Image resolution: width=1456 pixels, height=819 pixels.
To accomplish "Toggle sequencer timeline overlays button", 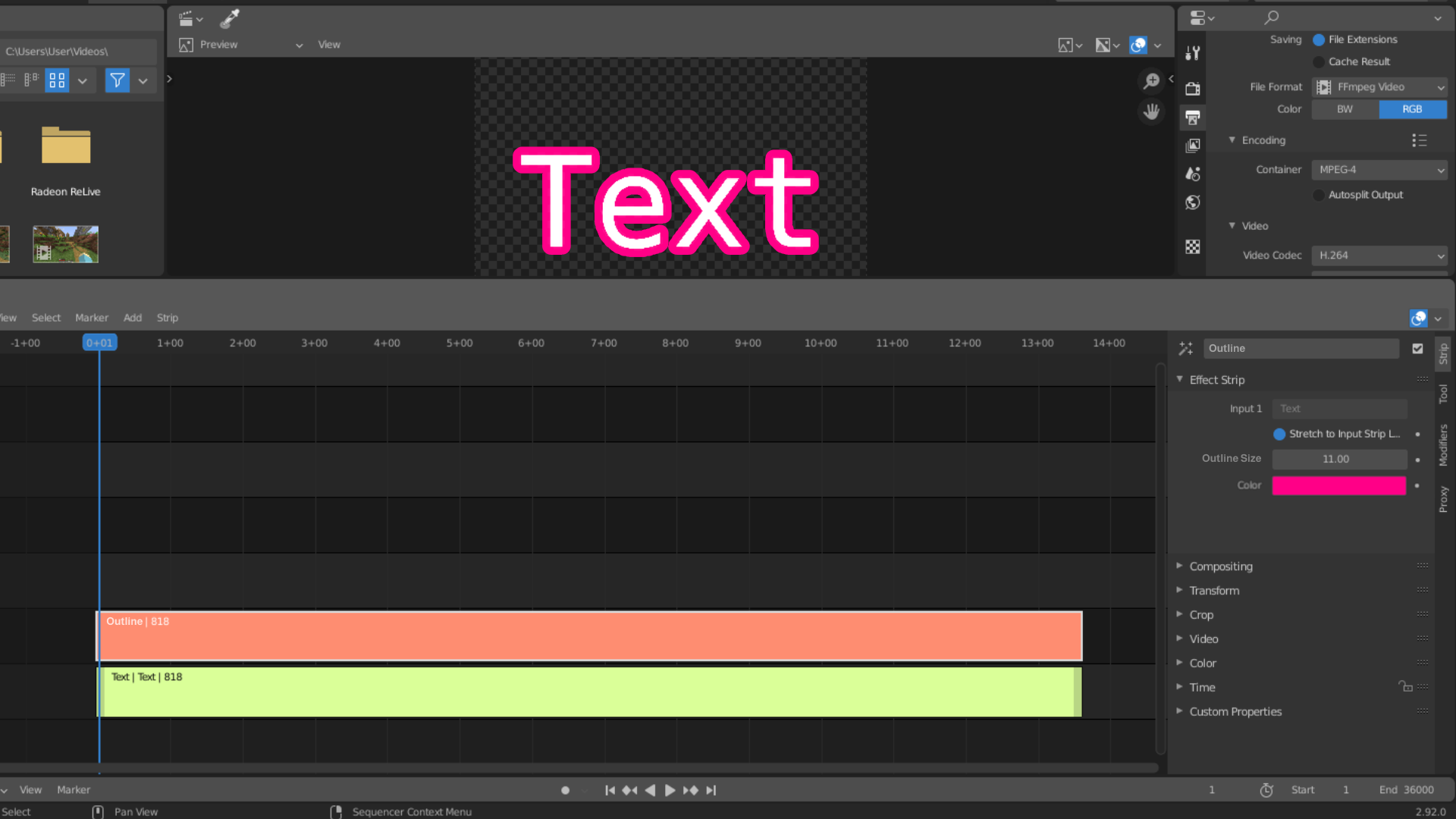I will (1419, 318).
